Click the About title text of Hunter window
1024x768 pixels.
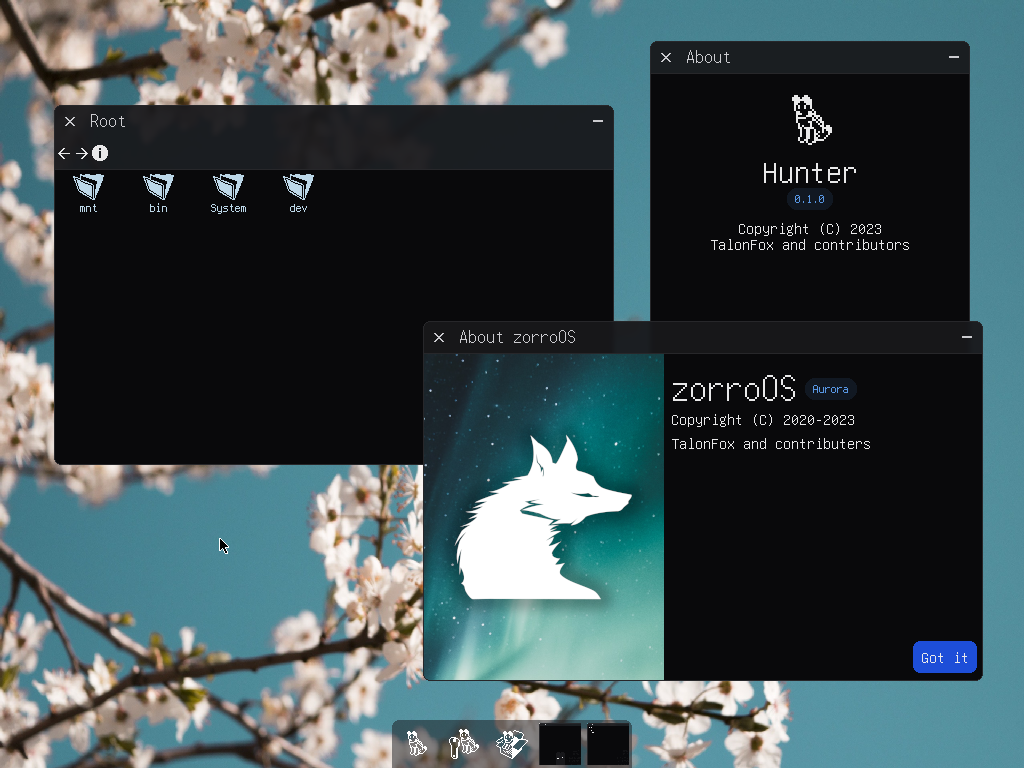tap(708, 57)
